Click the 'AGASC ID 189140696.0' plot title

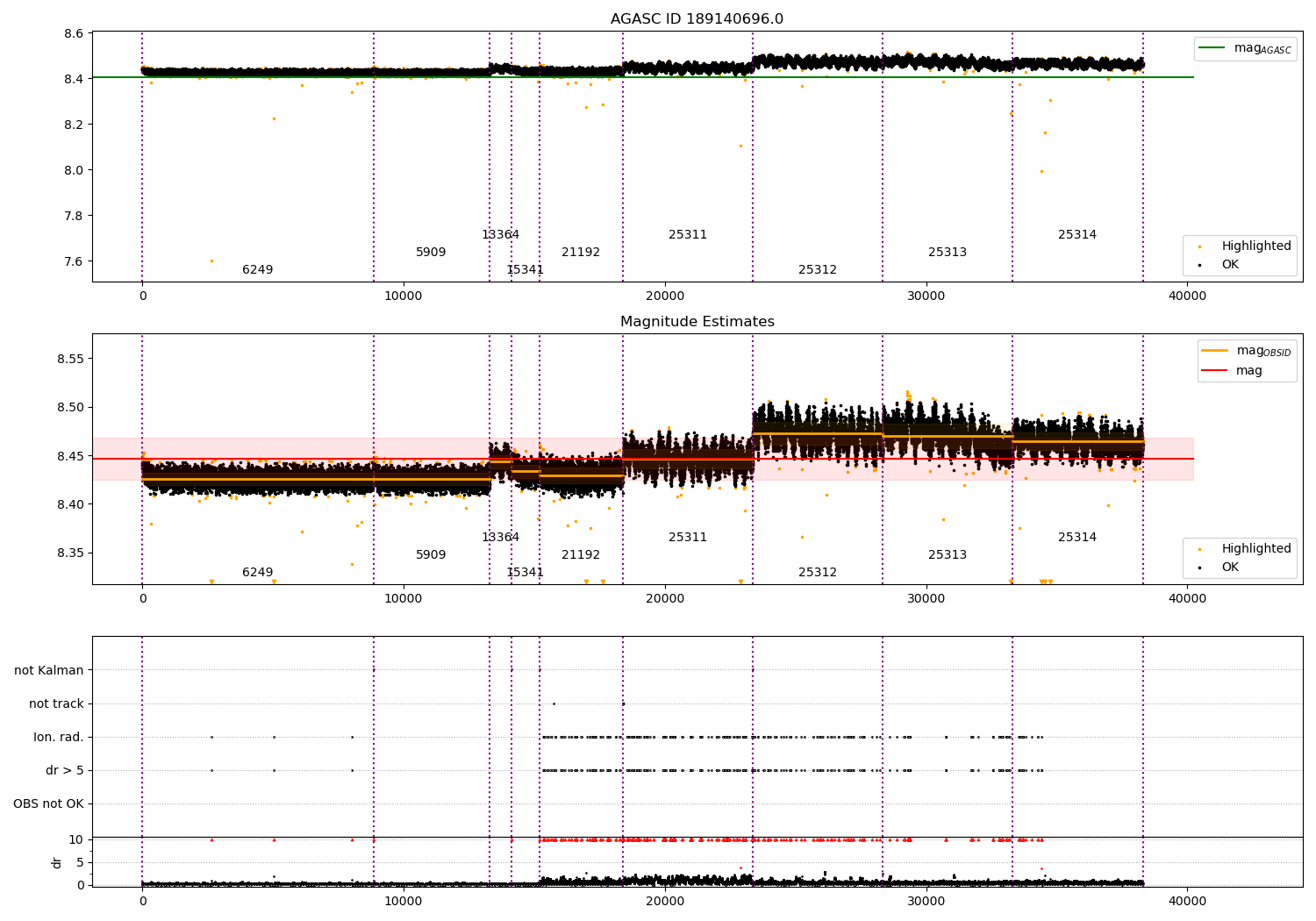[697, 19]
